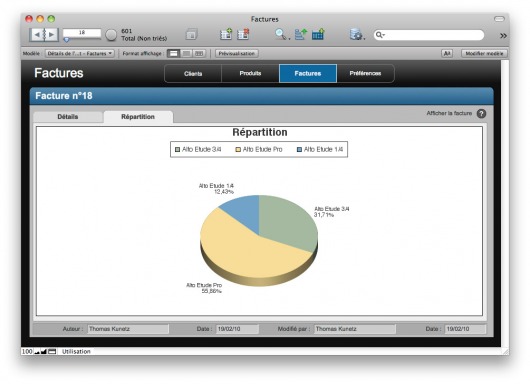The image size is (530, 384).
Task: Open the Manage Database icon
Action: 356,34
